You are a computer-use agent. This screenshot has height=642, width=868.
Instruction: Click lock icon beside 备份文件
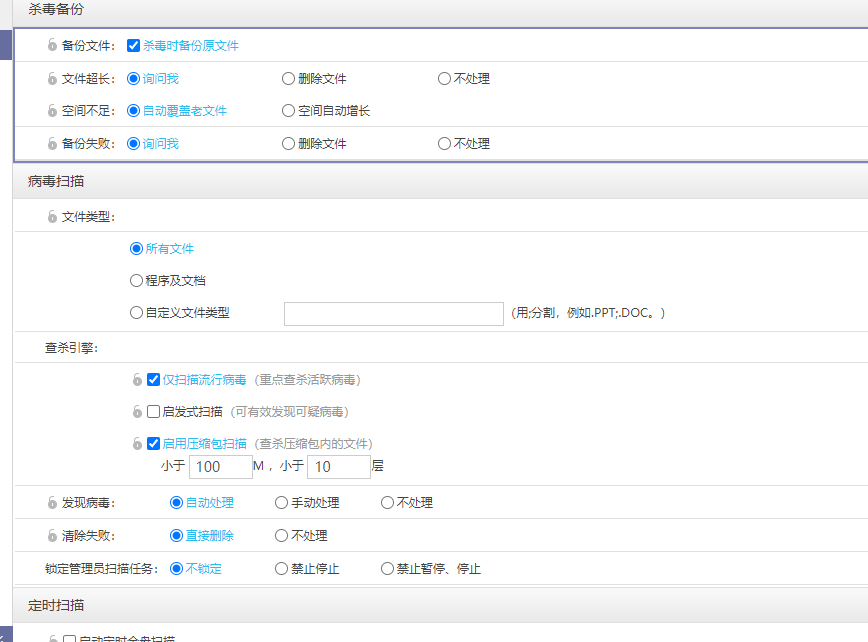(52, 45)
